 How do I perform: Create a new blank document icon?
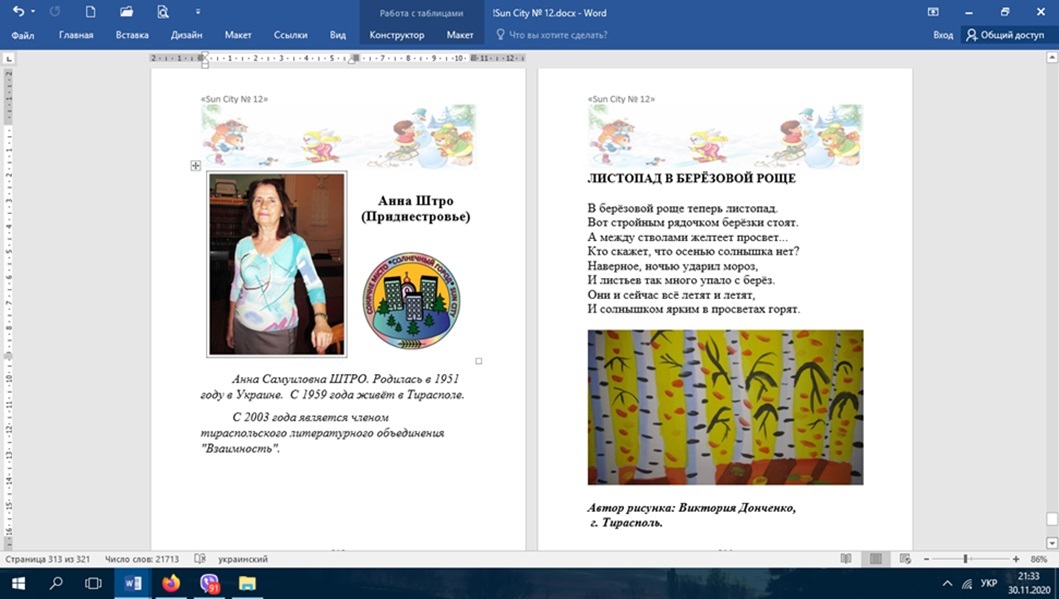[x=91, y=12]
